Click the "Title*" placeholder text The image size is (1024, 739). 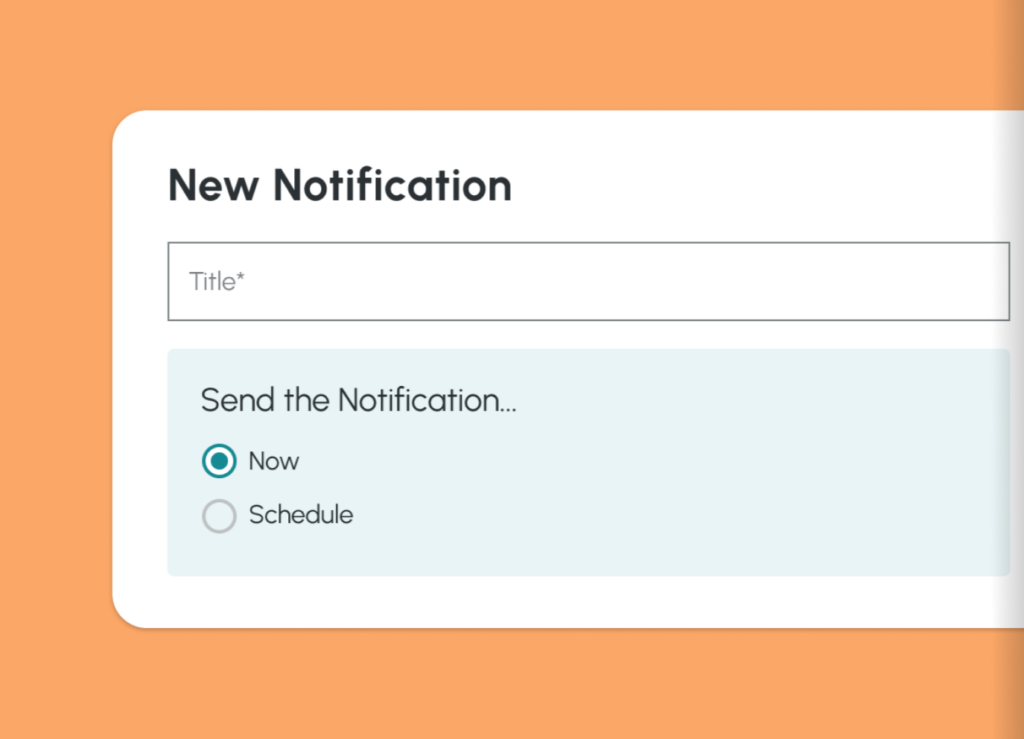click(216, 282)
